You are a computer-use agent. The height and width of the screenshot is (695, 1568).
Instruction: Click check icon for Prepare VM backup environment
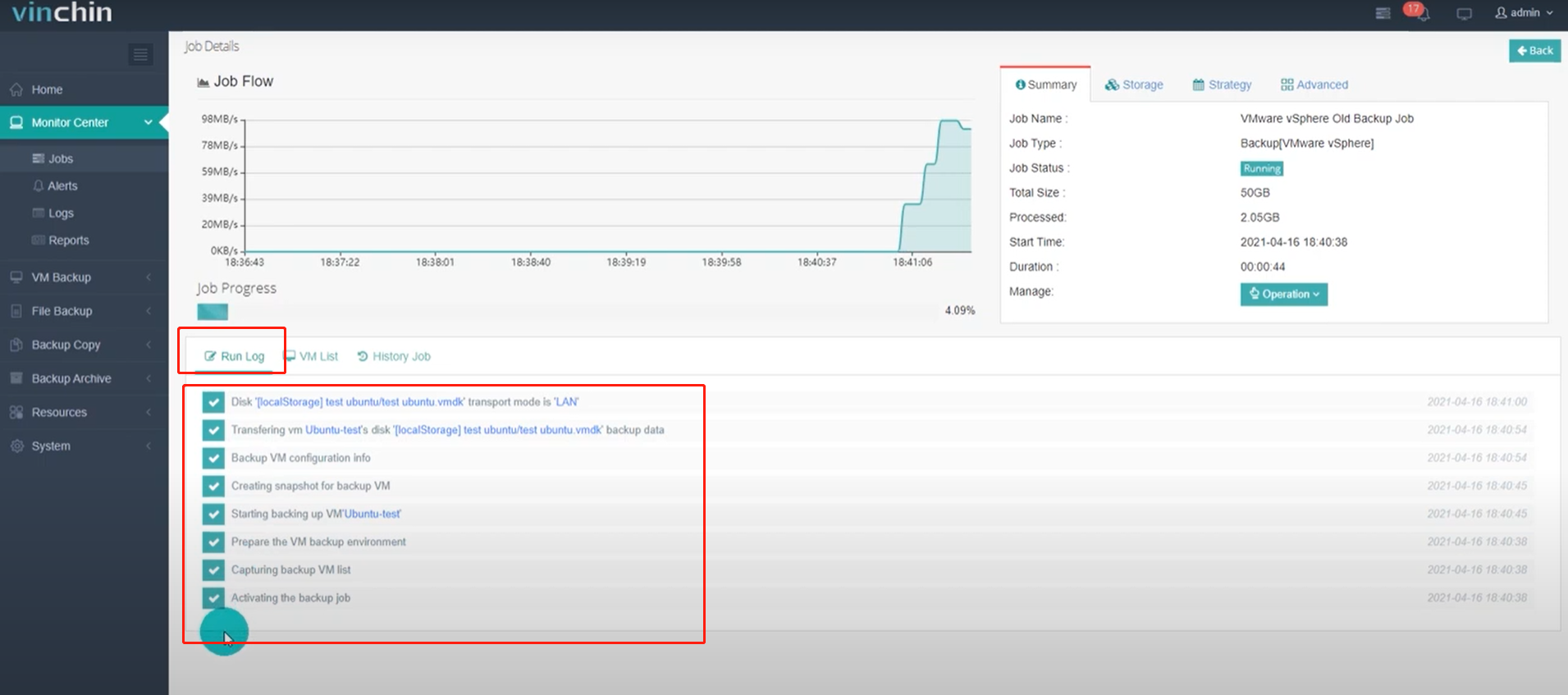click(213, 542)
